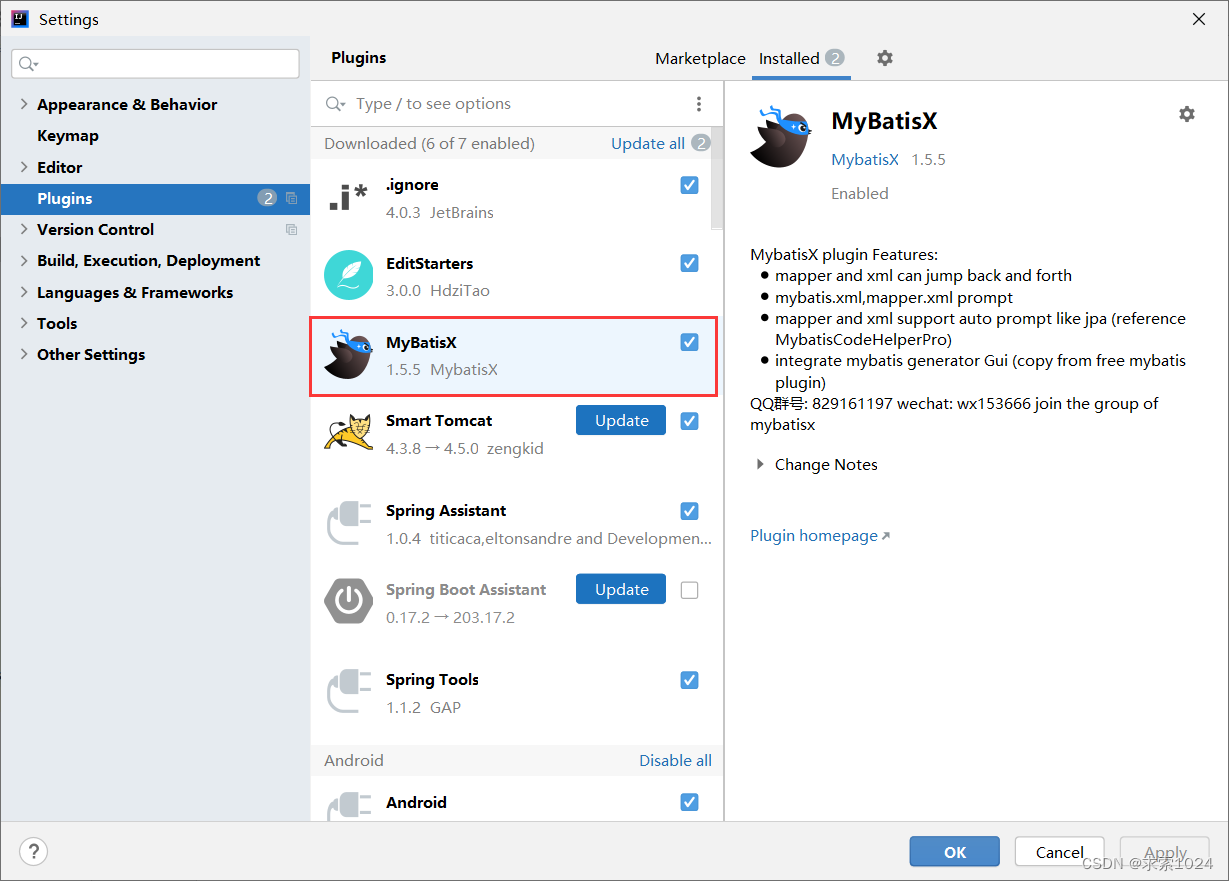Select Plugins in the settings tree
This screenshot has width=1229, height=881.
(155, 198)
